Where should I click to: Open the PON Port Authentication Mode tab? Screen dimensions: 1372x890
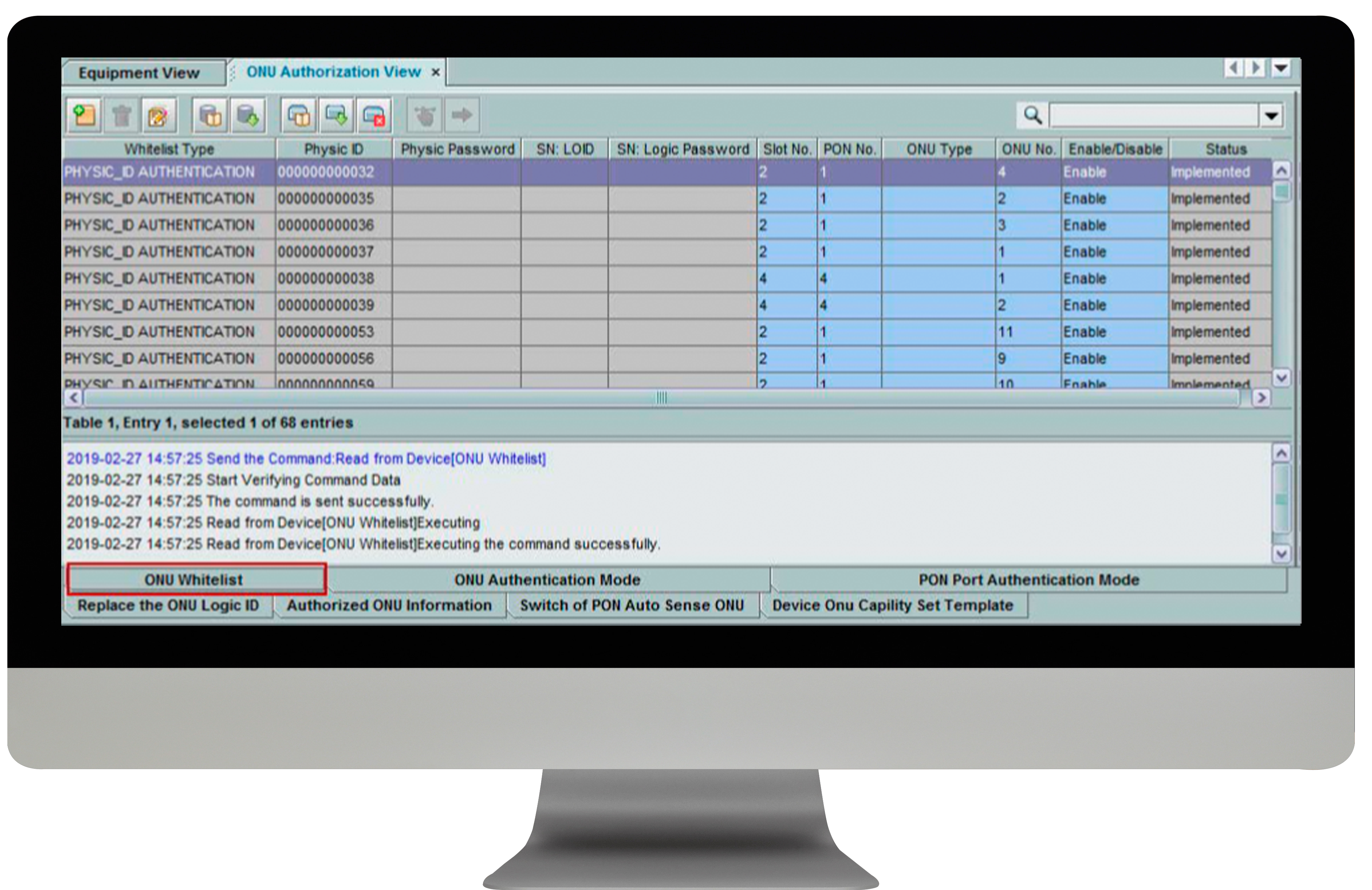tap(1029, 580)
